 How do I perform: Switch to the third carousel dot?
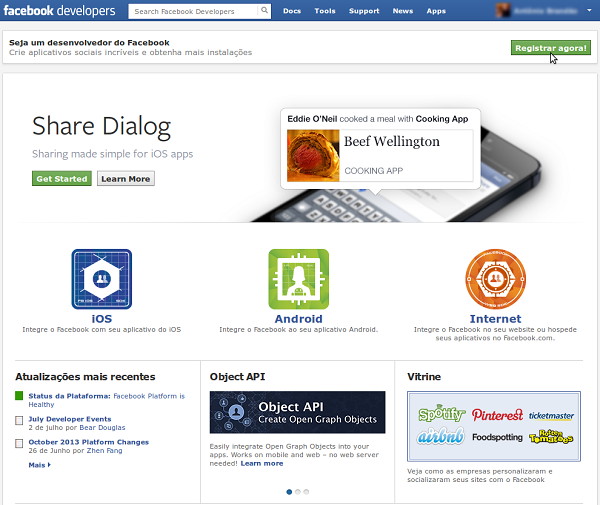(x=306, y=492)
